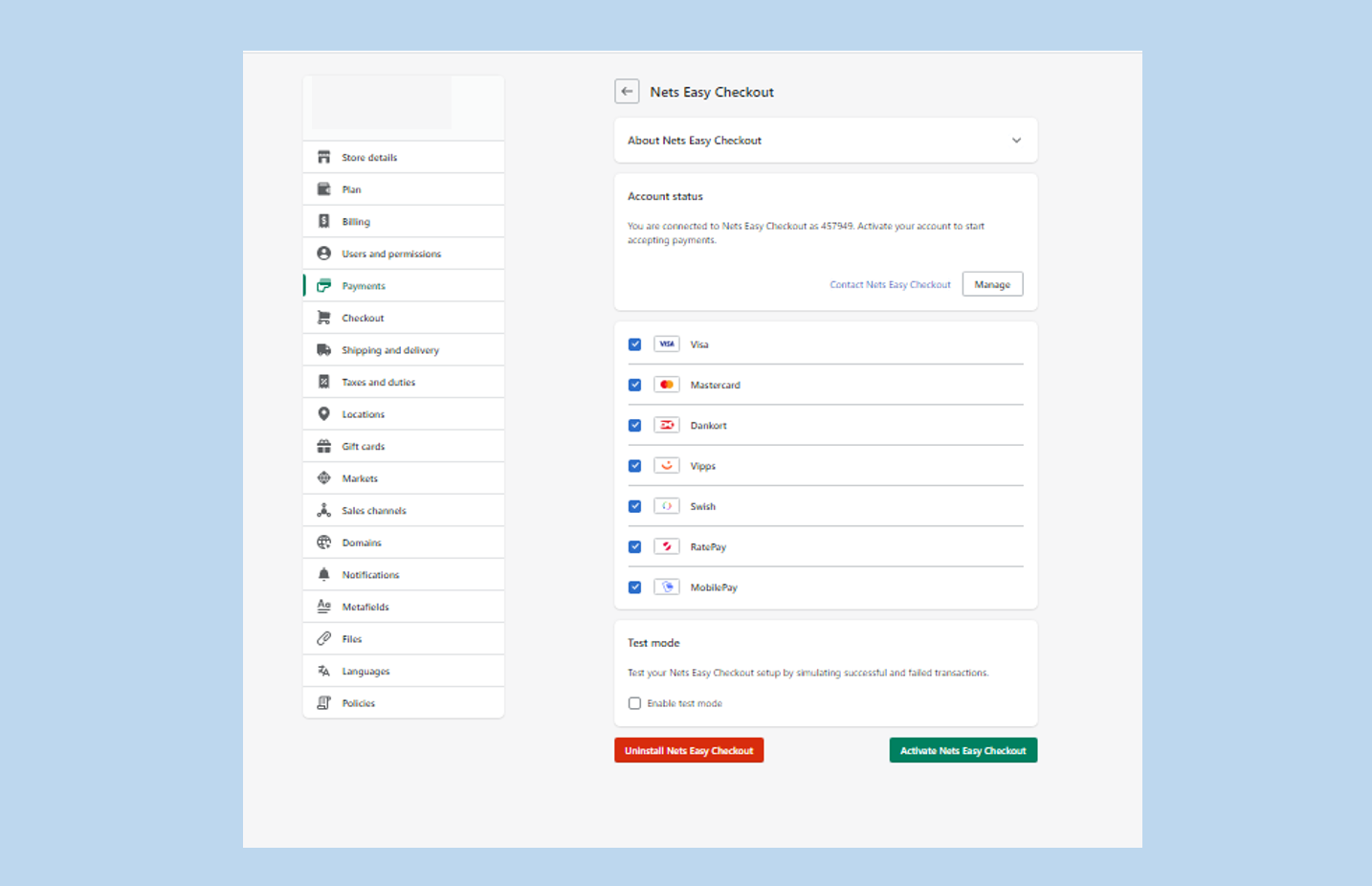Uncheck the Mastercard payment method
This screenshot has width=1372, height=886.
pyautogui.click(x=634, y=385)
